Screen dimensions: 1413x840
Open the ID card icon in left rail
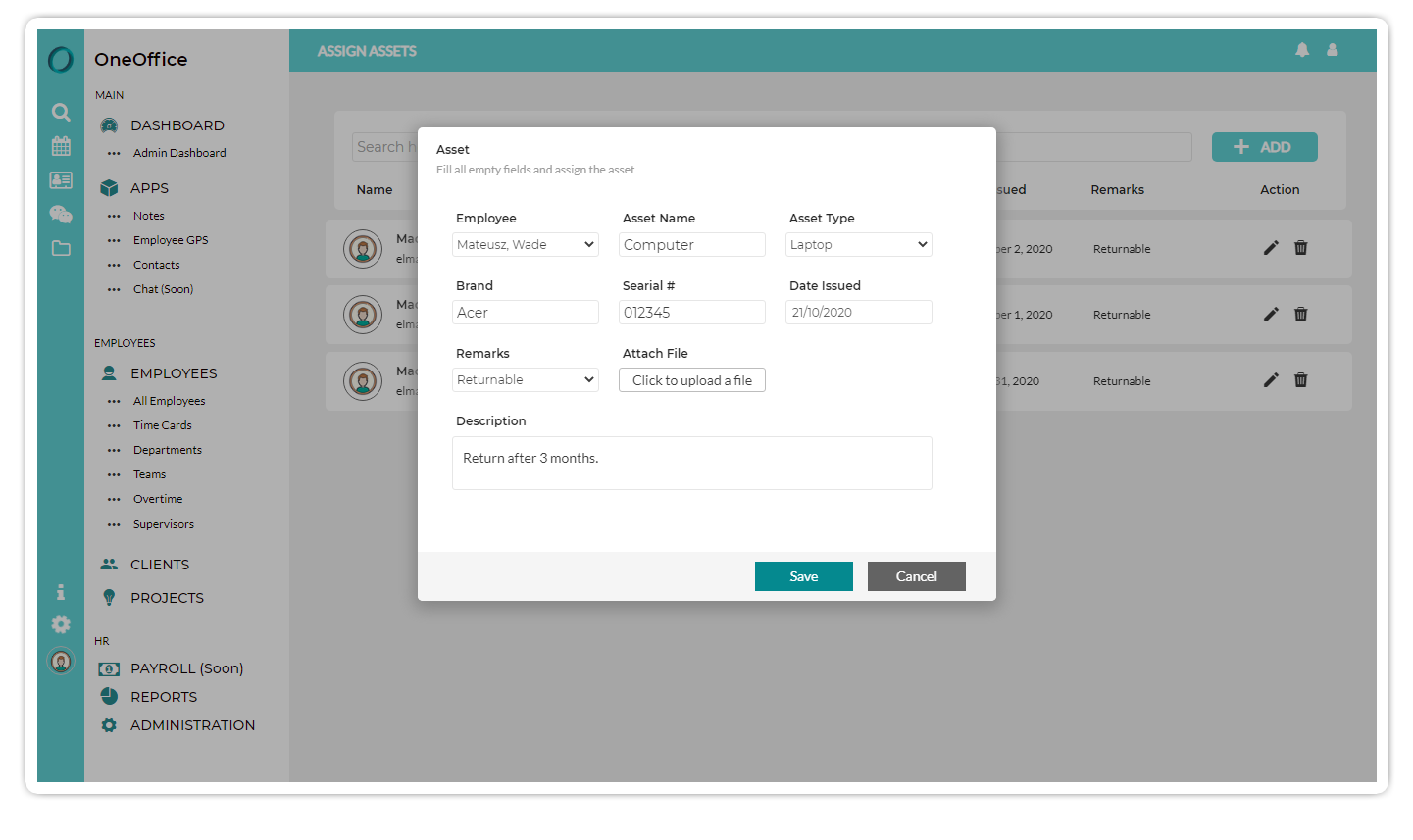click(x=61, y=180)
